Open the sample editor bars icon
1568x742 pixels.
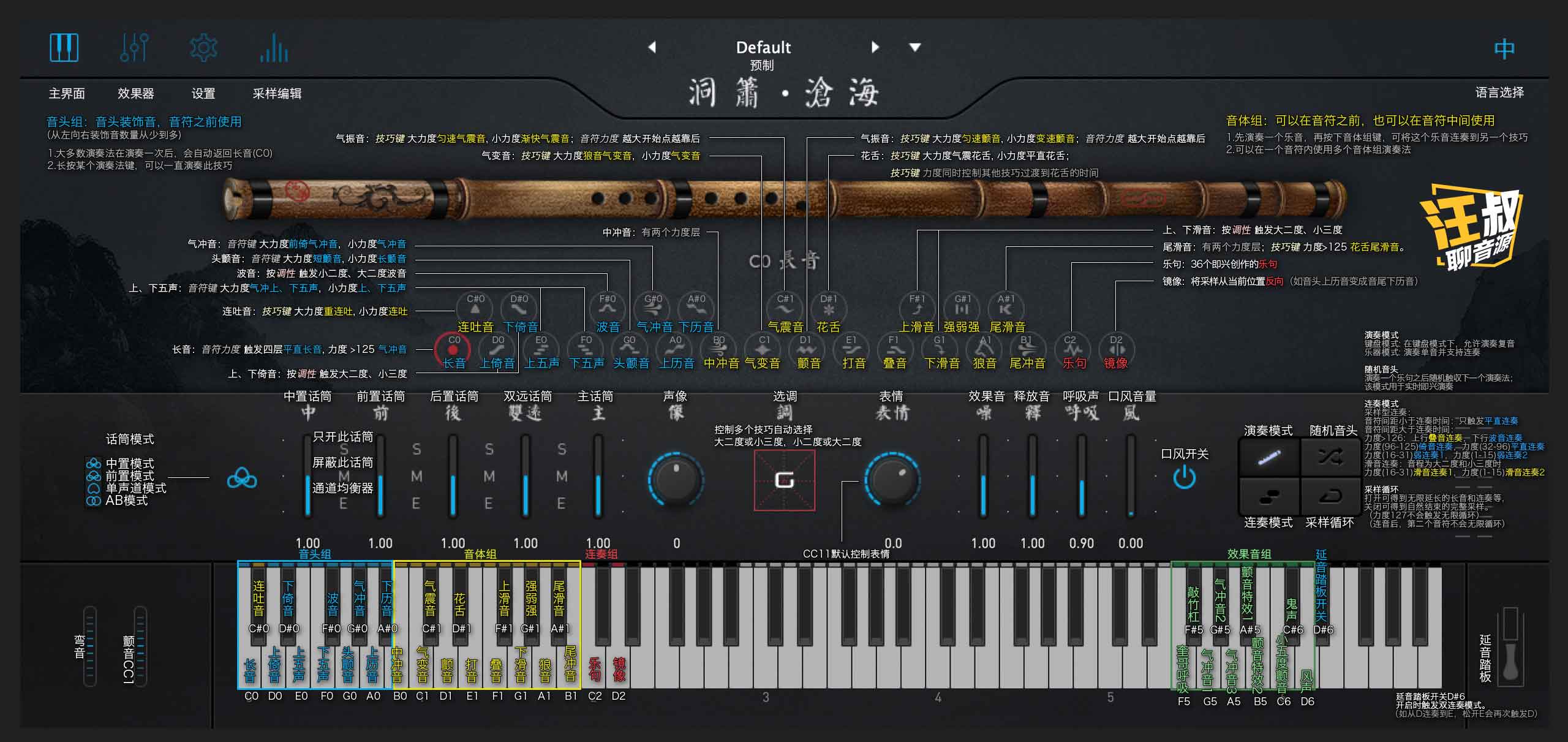tap(274, 47)
